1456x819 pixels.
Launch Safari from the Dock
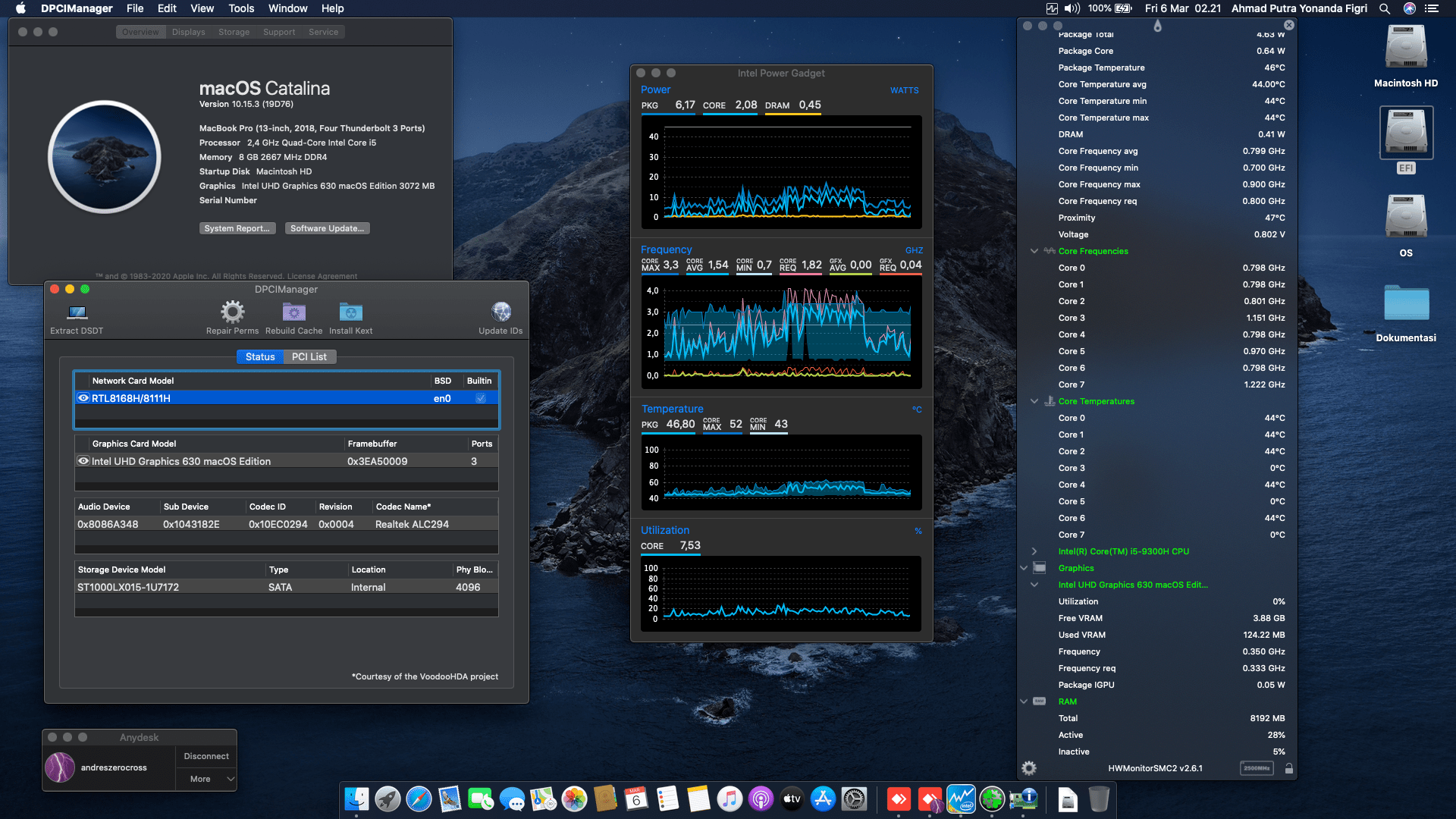point(419,799)
